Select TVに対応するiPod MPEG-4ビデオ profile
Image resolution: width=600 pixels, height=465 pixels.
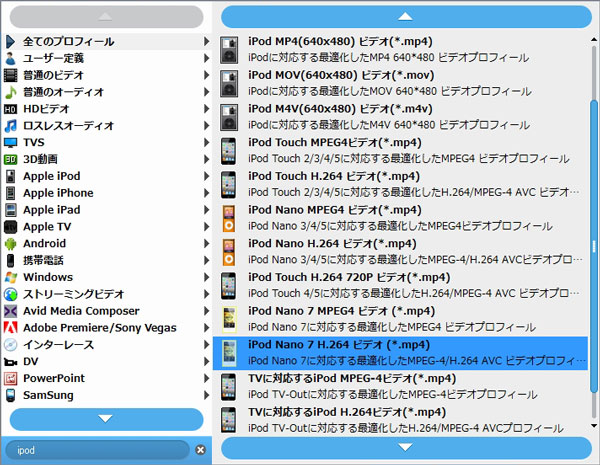point(400,387)
